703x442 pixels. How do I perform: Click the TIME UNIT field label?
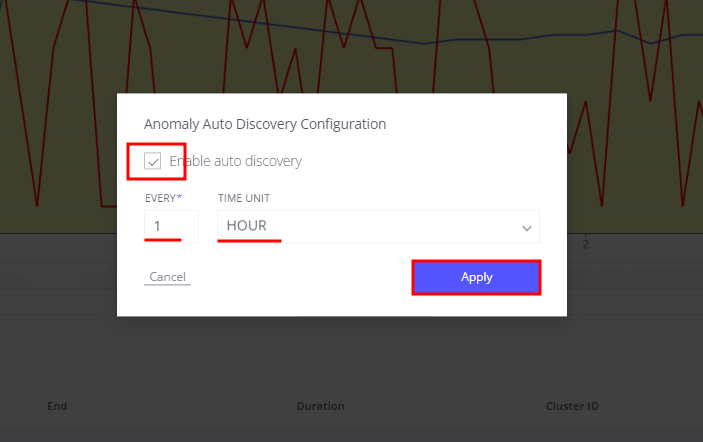(244, 198)
